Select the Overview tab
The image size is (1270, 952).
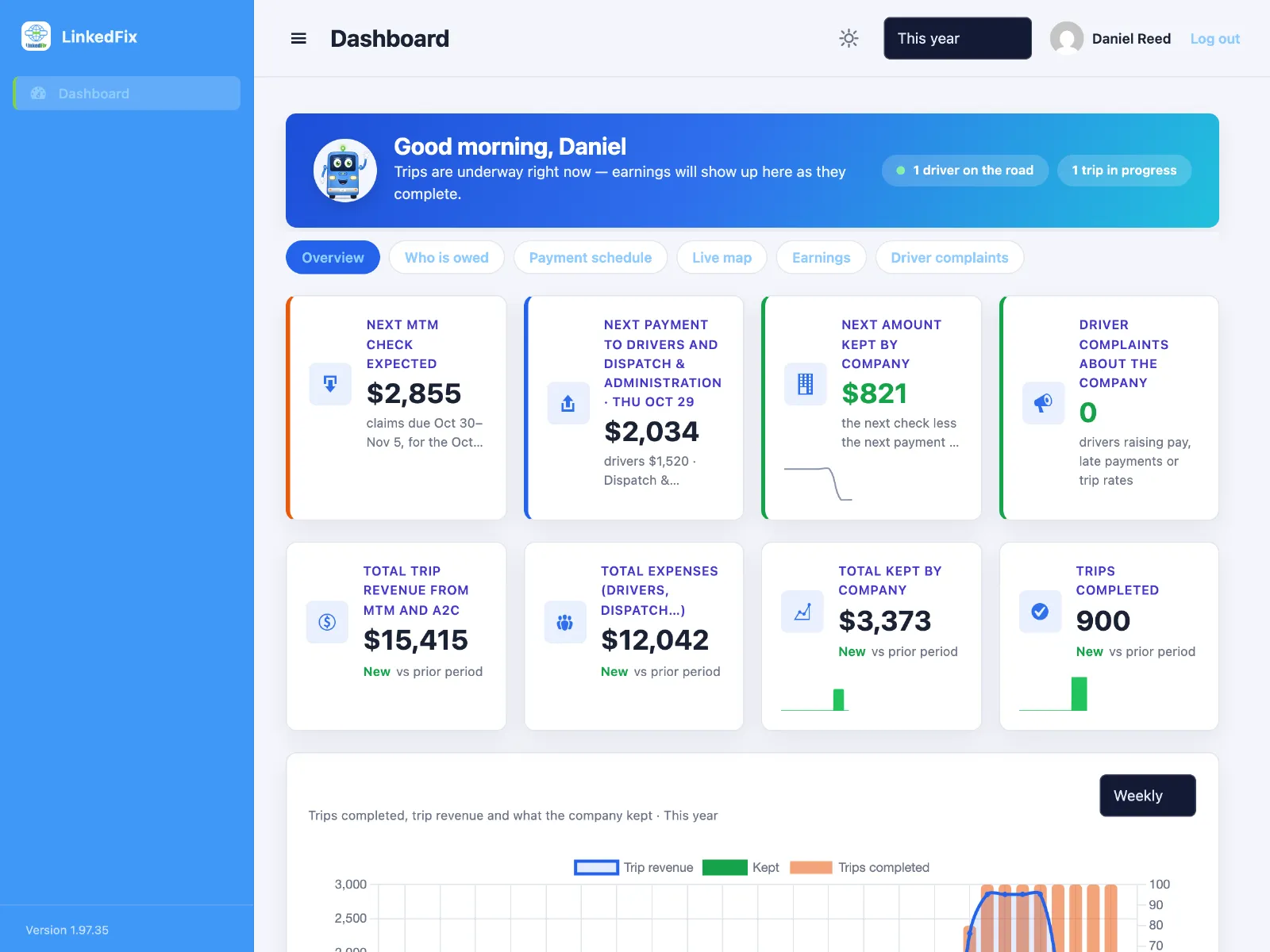333,258
